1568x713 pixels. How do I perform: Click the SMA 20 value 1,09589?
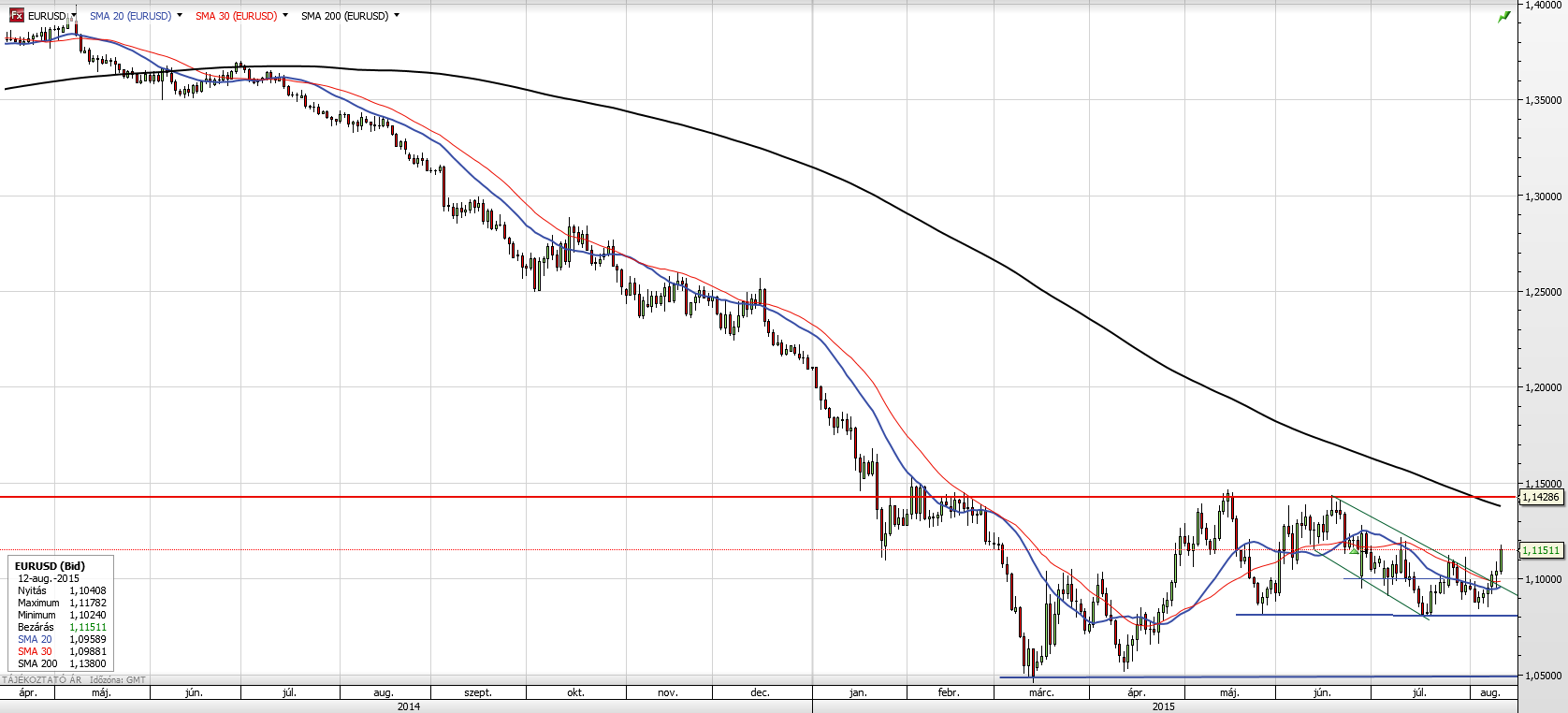pos(88,639)
